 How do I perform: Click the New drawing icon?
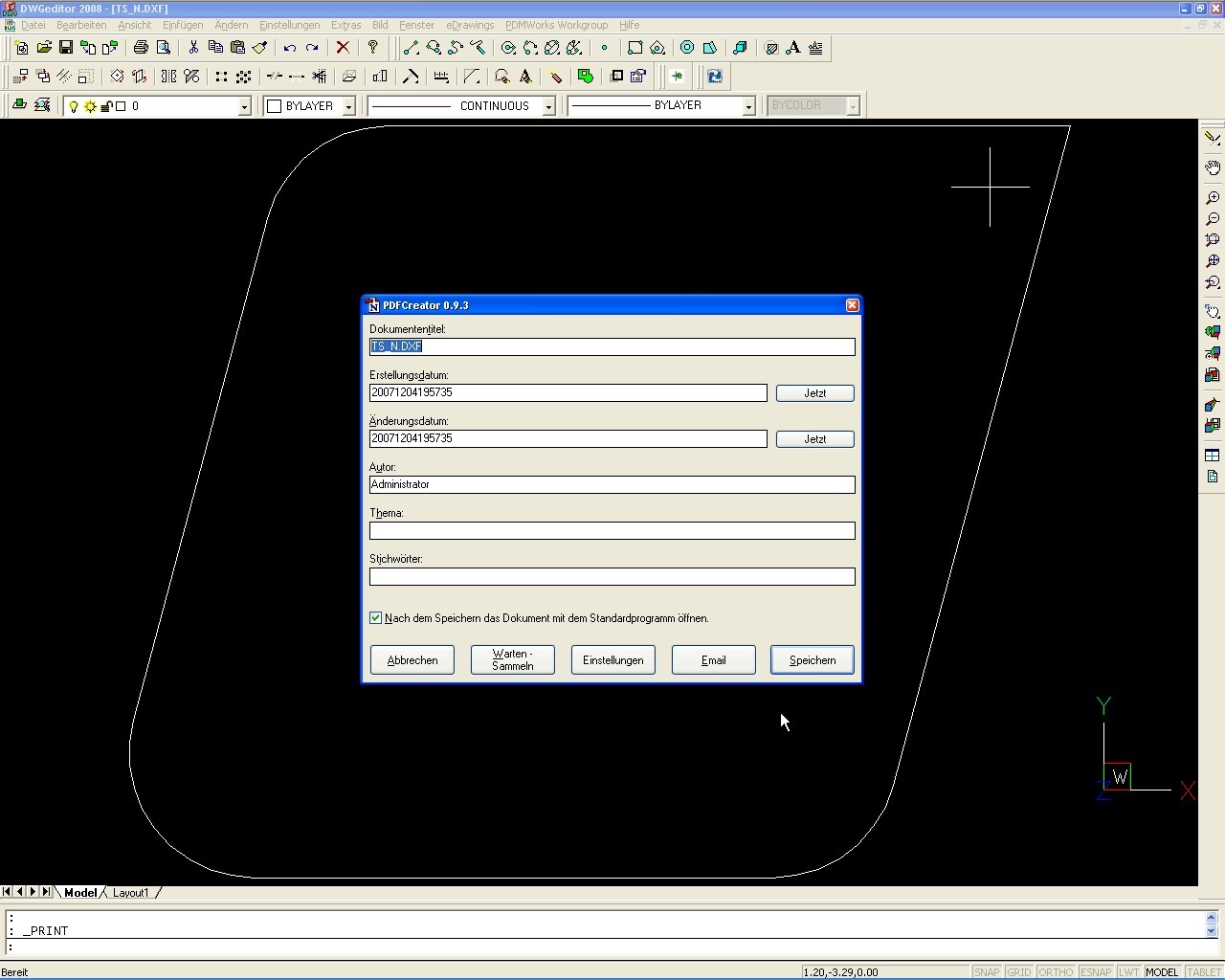tap(22, 48)
